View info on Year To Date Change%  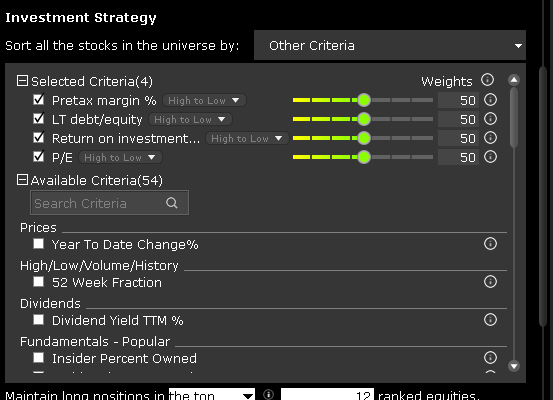click(490, 243)
